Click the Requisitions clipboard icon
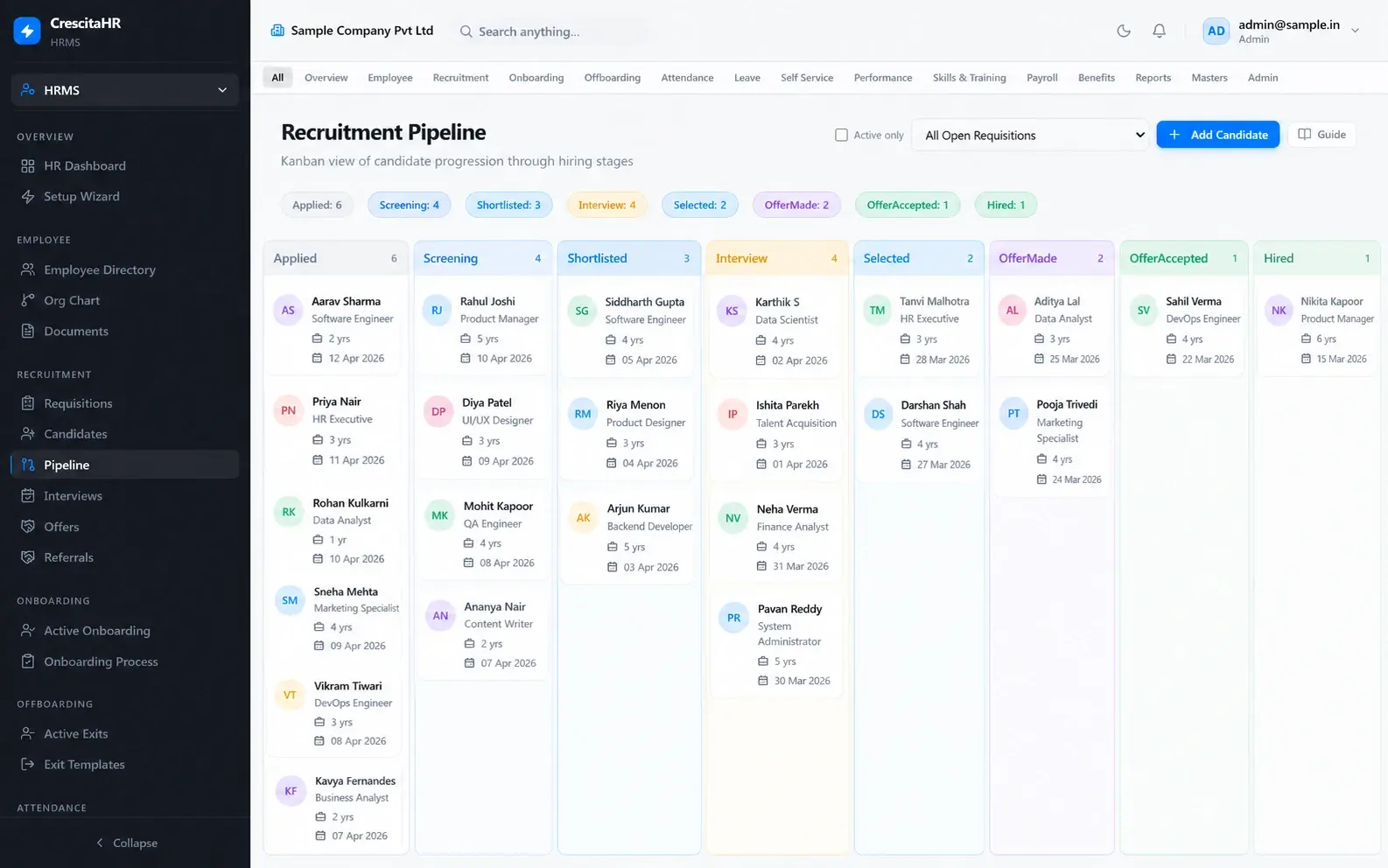1388x868 pixels. tap(28, 403)
